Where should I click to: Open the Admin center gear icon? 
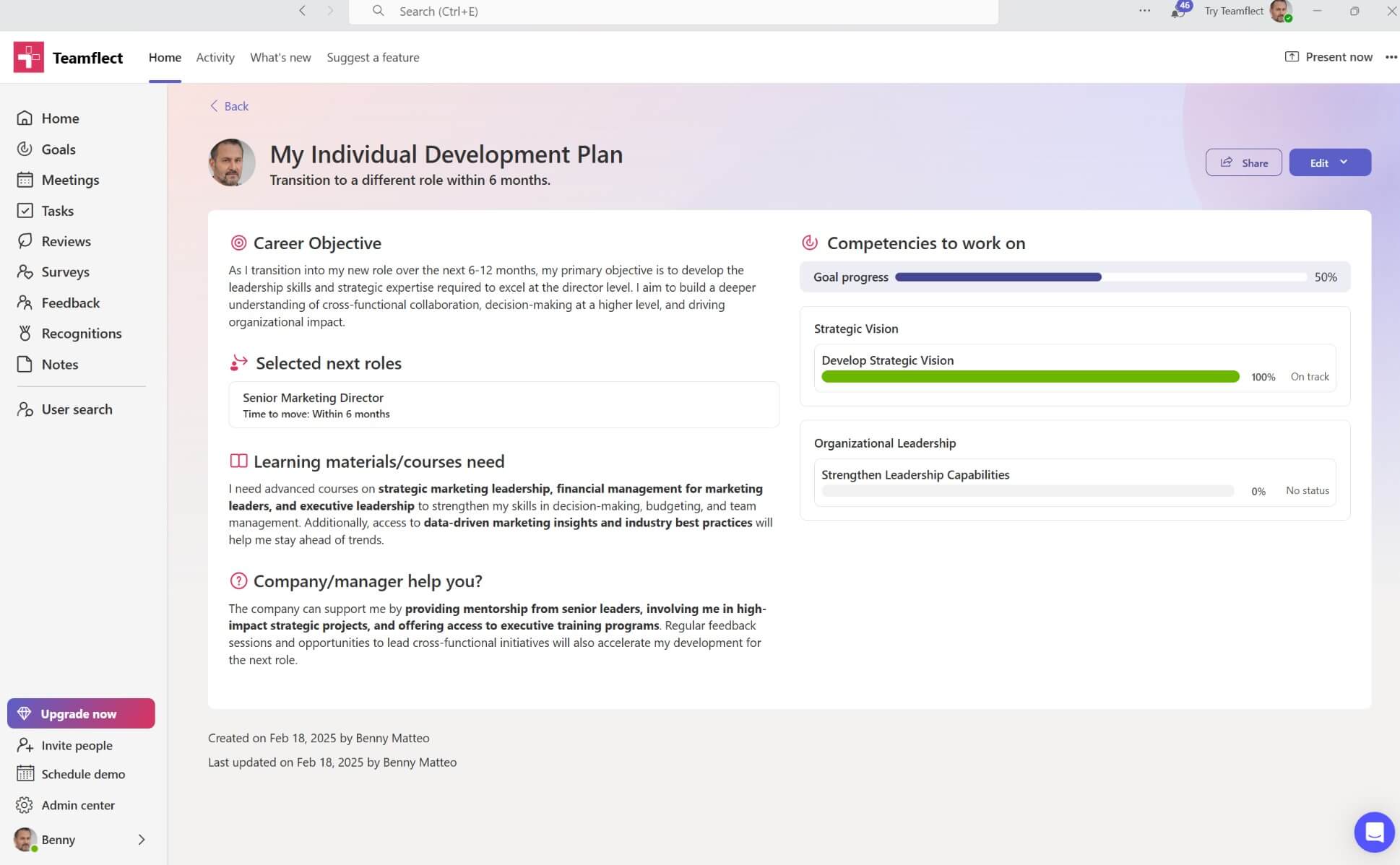[25, 805]
